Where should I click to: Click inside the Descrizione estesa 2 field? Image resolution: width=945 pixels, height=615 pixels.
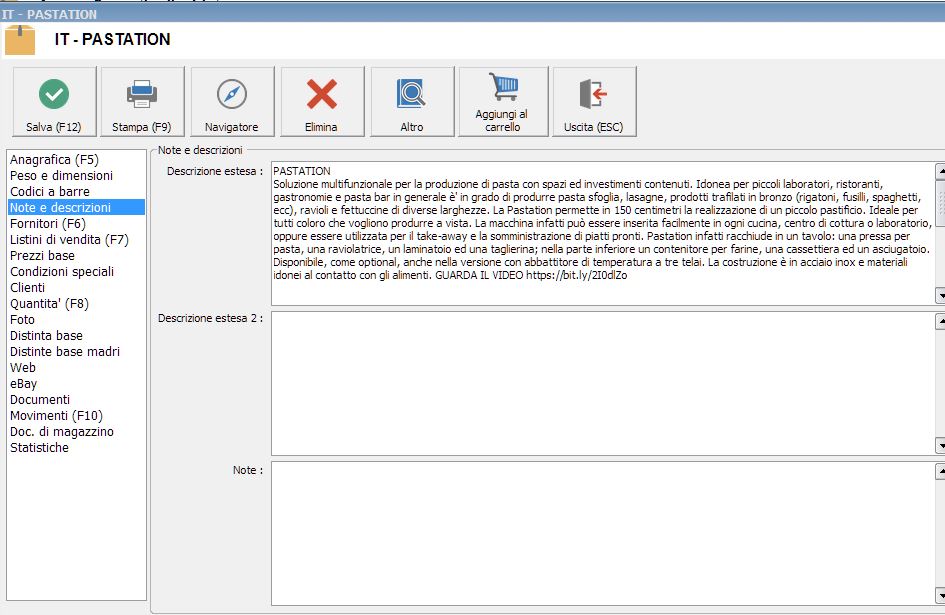click(603, 383)
